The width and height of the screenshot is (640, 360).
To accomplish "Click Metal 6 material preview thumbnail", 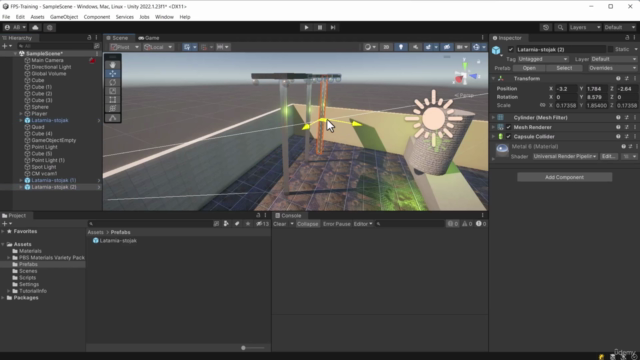I will 502,150.
